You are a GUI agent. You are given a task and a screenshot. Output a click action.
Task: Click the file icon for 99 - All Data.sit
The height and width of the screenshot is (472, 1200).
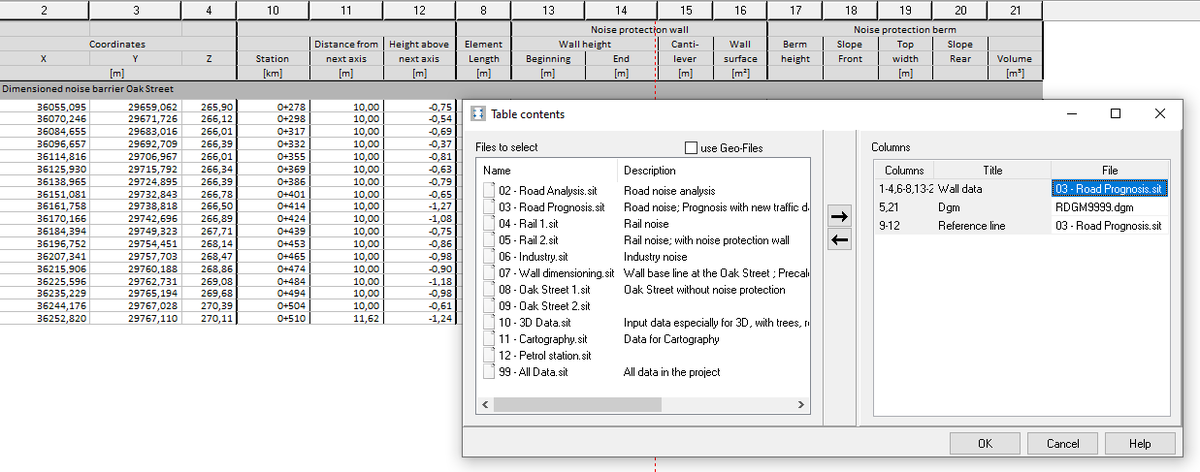[x=489, y=372]
